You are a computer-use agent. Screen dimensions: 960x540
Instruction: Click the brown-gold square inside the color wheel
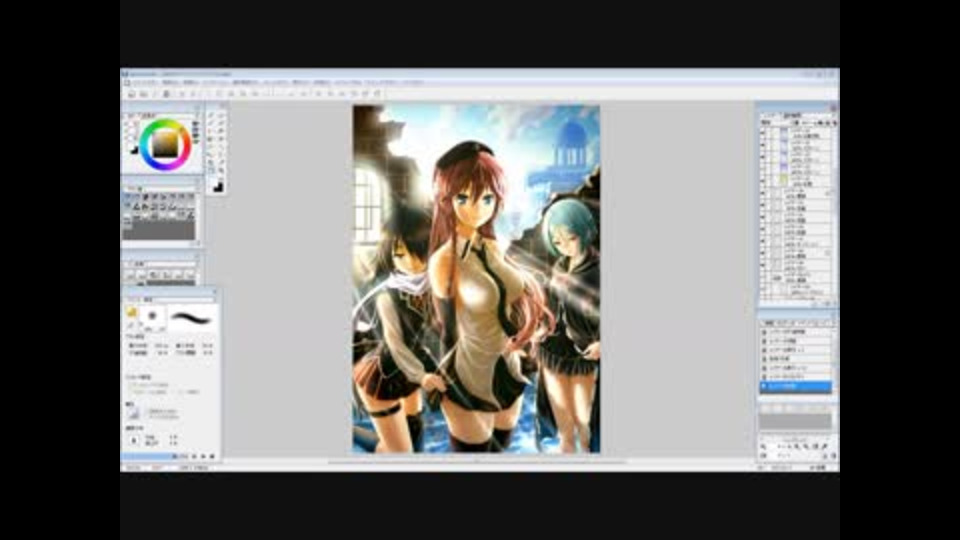point(165,144)
